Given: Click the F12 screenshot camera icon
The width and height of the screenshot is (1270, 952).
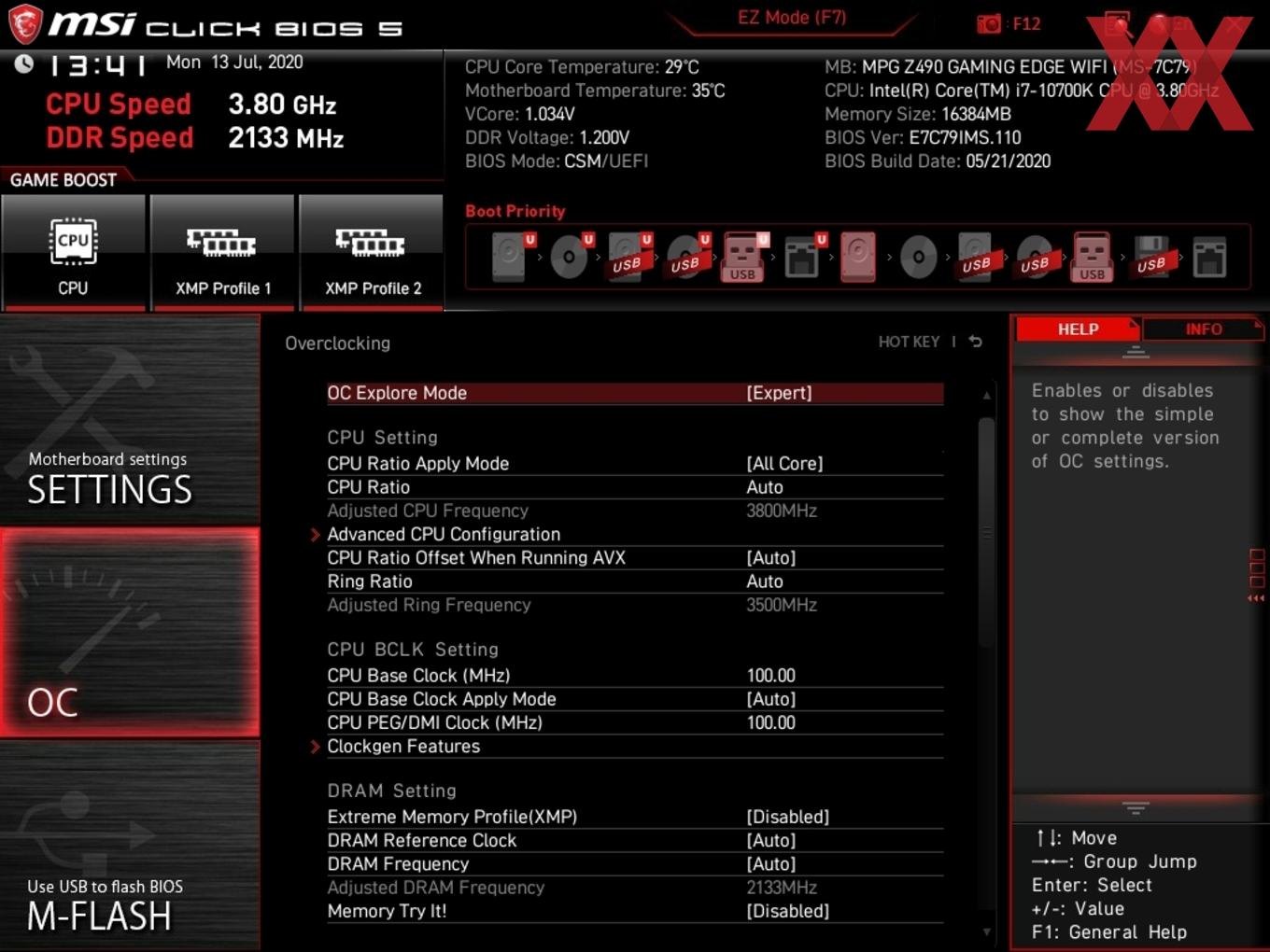Looking at the screenshot, I should (x=989, y=23).
